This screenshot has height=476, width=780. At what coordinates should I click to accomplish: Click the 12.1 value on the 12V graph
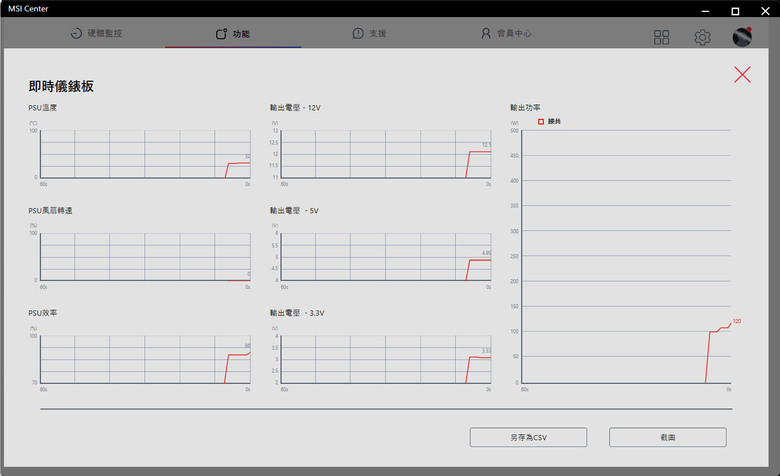tap(487, 145)
